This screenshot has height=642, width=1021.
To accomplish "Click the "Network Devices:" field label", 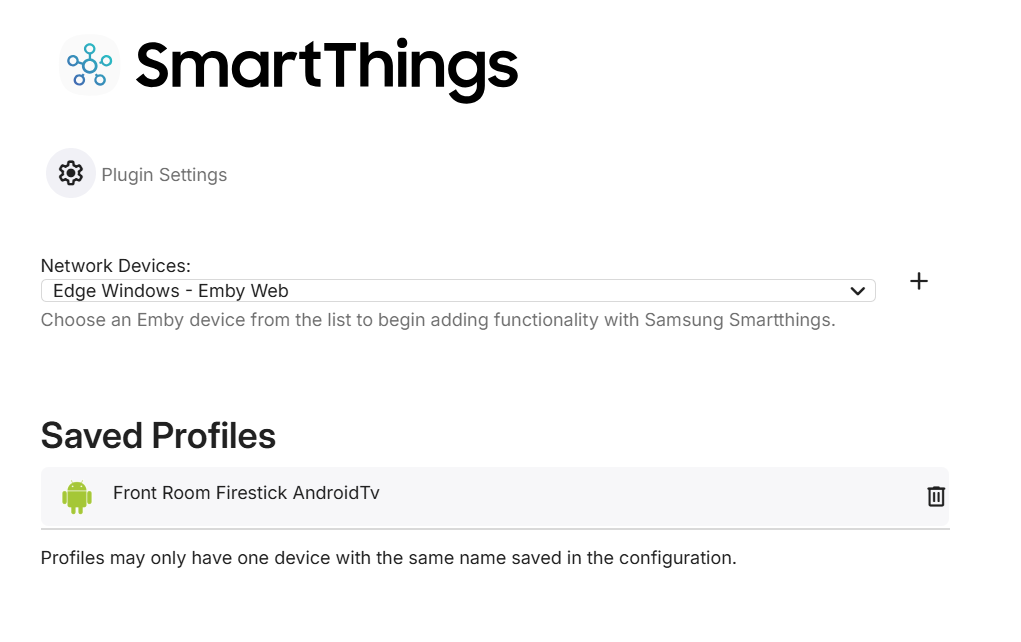I will tap(115, 266).
